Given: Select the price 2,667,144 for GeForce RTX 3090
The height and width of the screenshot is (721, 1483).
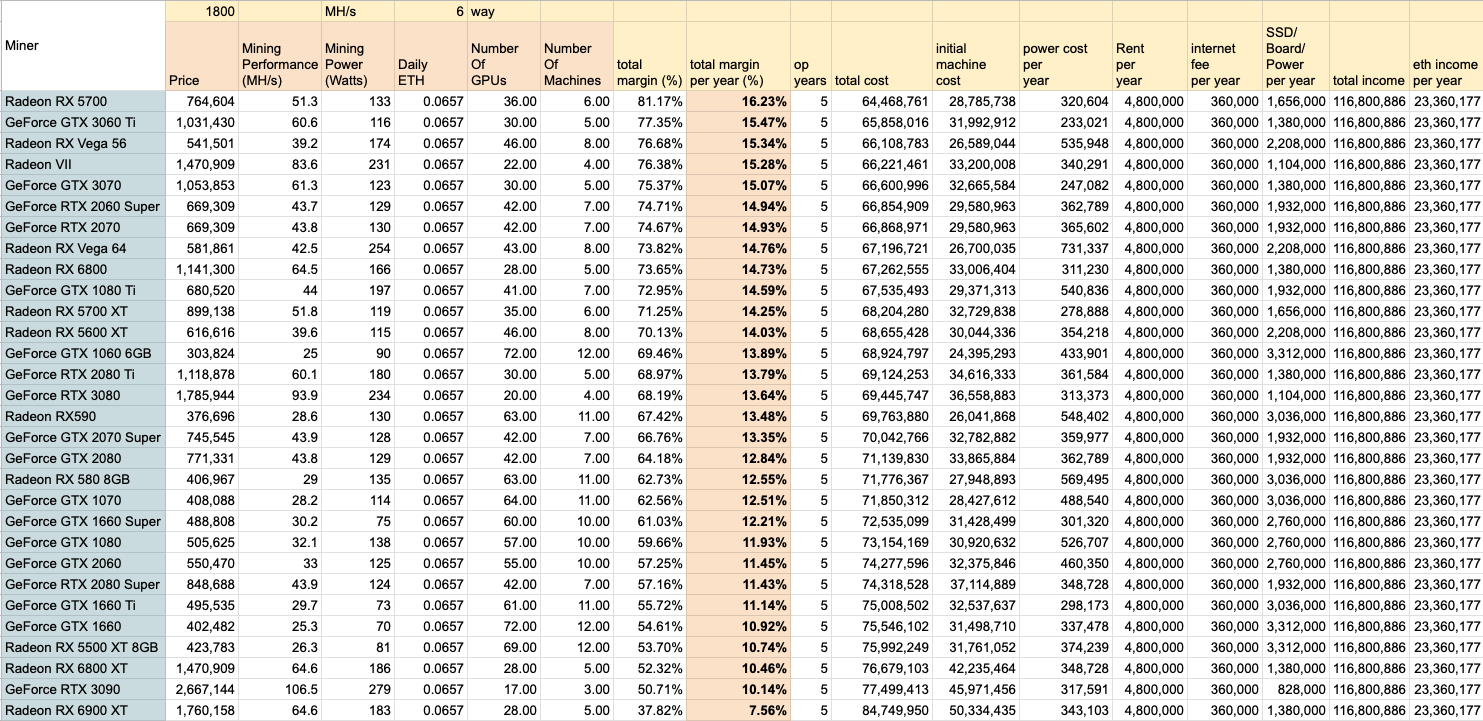Looking at the screenshot, I should pos(201,689).
